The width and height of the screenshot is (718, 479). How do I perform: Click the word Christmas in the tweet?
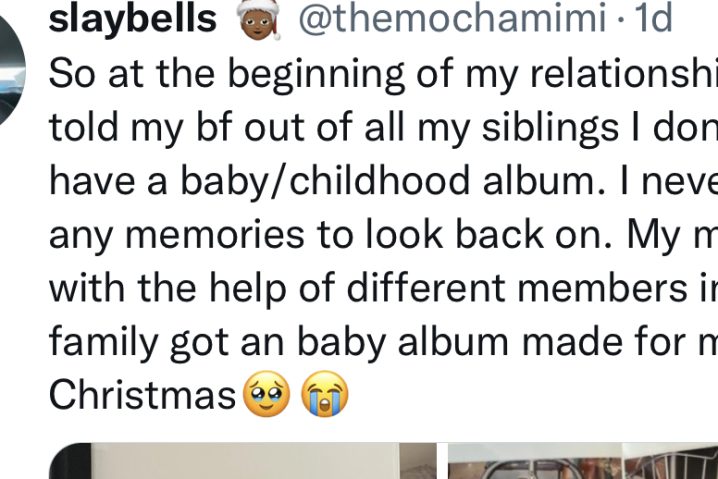pyautogui.click(x=142, y=395)
